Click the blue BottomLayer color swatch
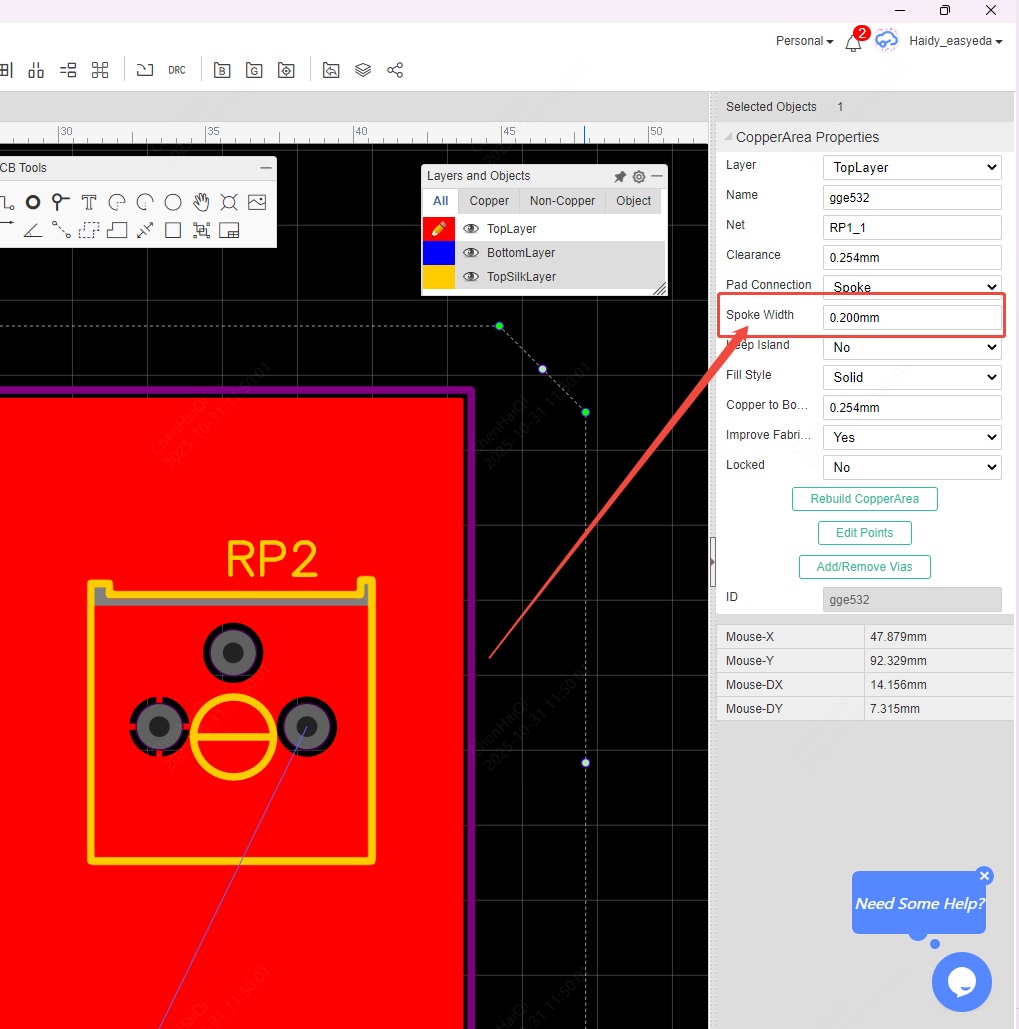 pyautogui.click(x=439, y=253)
